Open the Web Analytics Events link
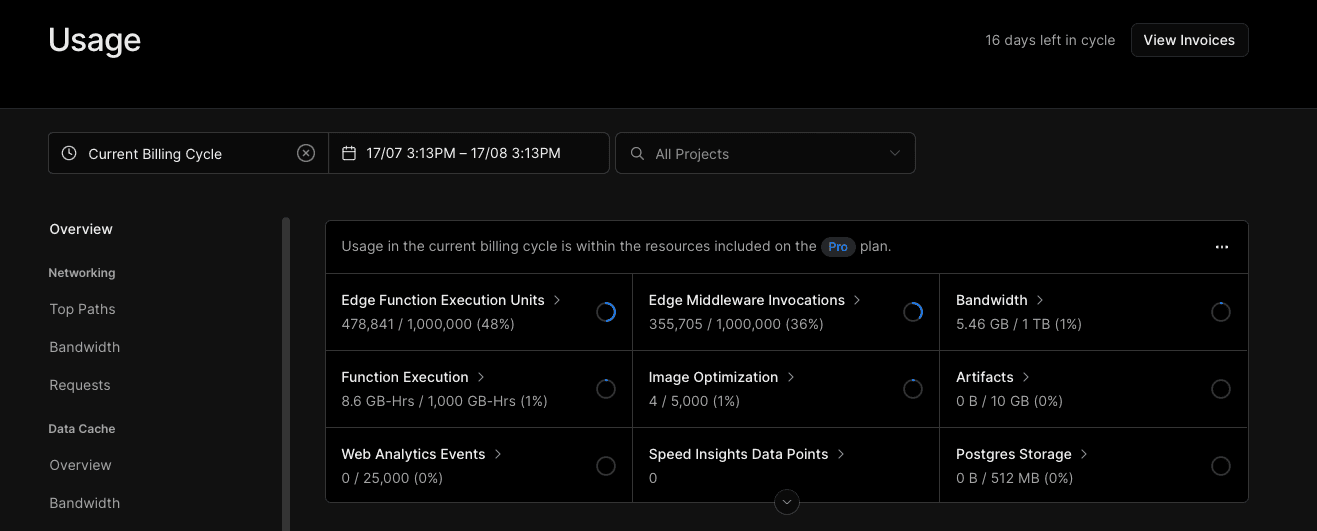1317x531 pixels. [x=413, y=454]
